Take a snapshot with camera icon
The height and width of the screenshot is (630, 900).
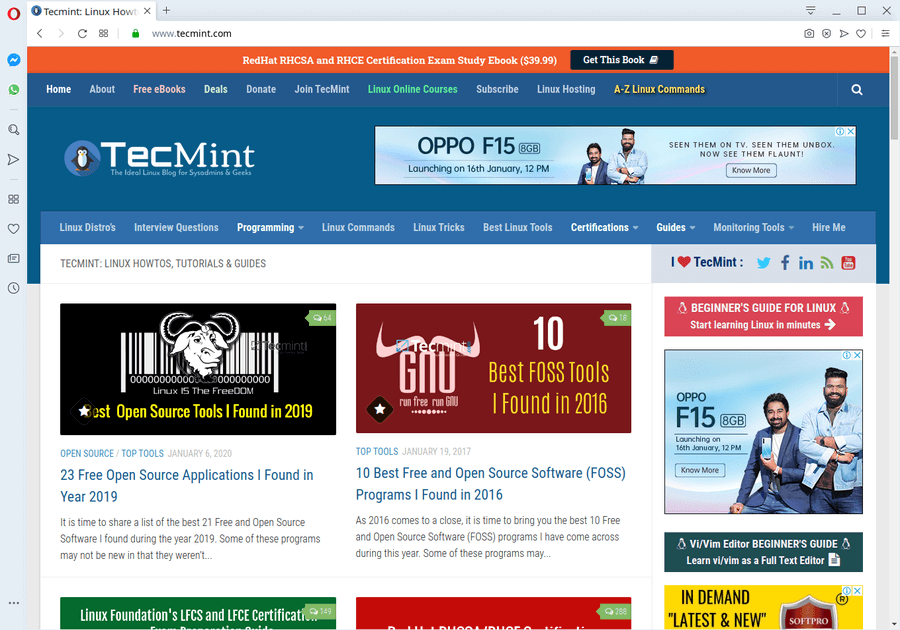[x=809, y=33]
